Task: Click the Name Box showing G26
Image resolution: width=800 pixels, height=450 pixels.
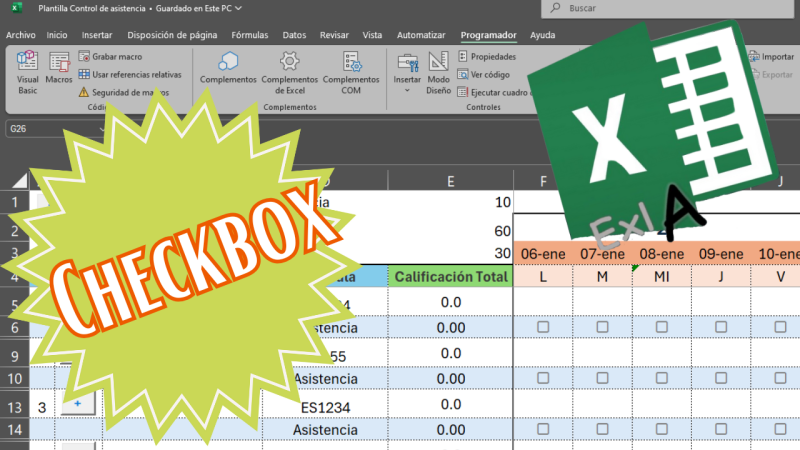Action: point(54,129)
